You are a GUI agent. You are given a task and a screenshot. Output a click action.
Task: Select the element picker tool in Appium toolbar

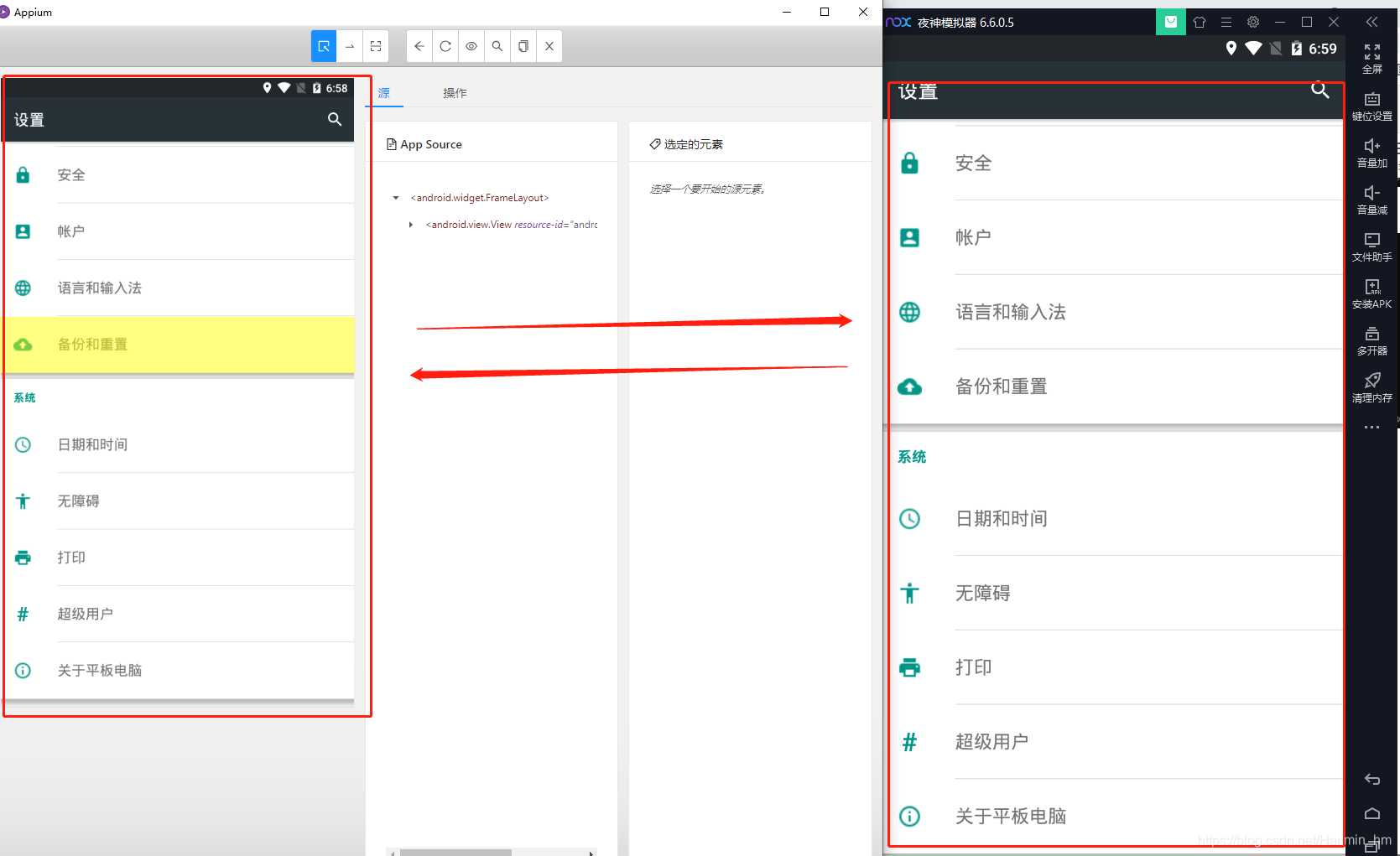[x=323, y=46]
